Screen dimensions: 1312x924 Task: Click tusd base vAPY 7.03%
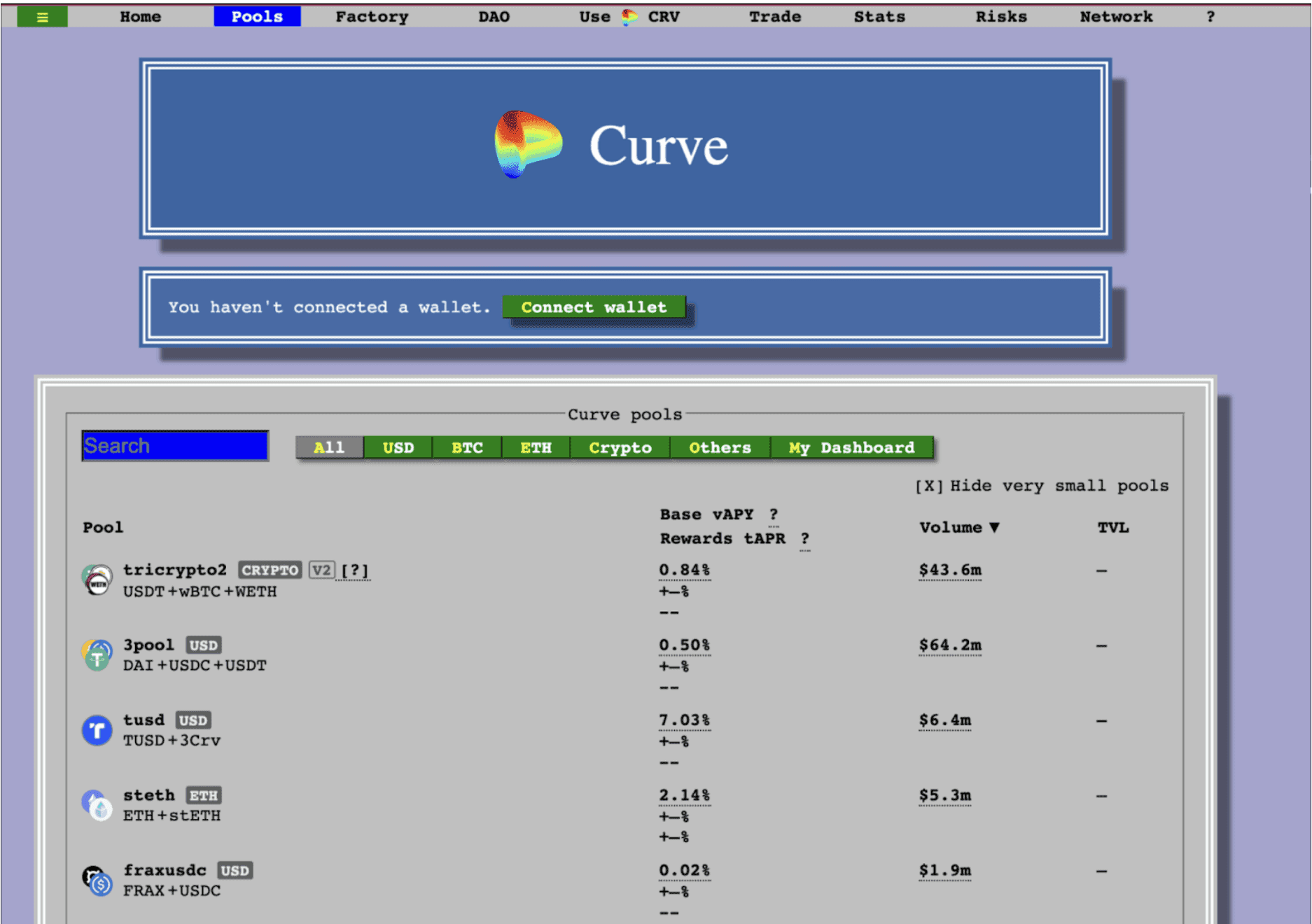coord(685,720)
